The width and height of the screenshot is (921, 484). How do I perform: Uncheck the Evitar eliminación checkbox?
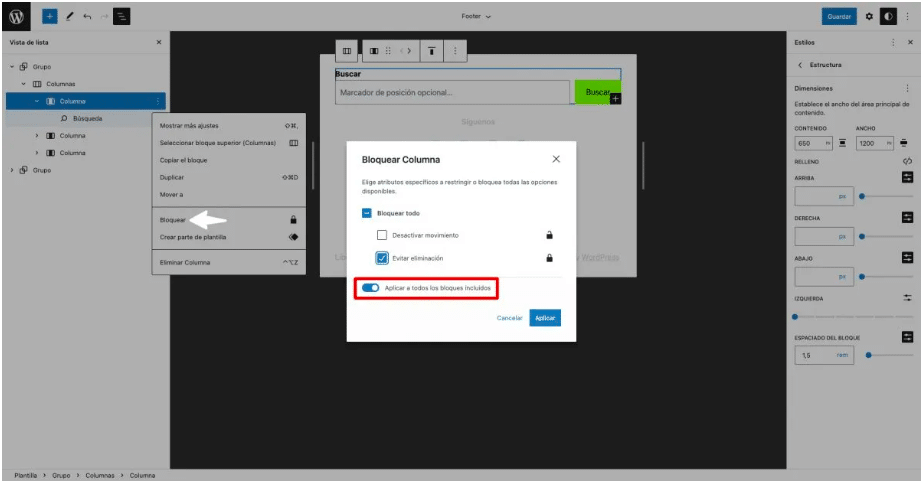pos(382,258)
